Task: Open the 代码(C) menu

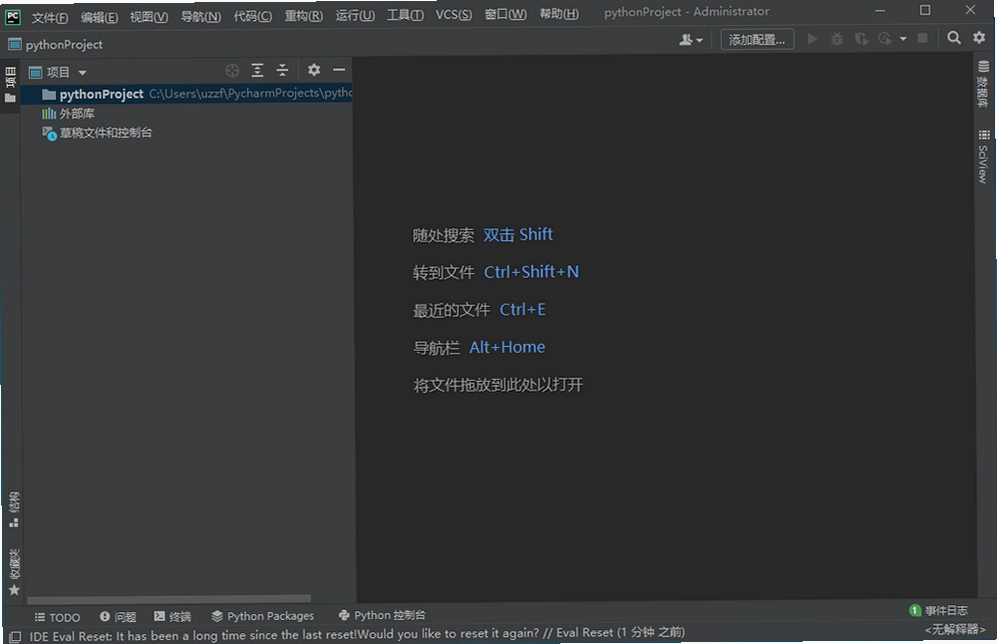Action: point(252,17)
